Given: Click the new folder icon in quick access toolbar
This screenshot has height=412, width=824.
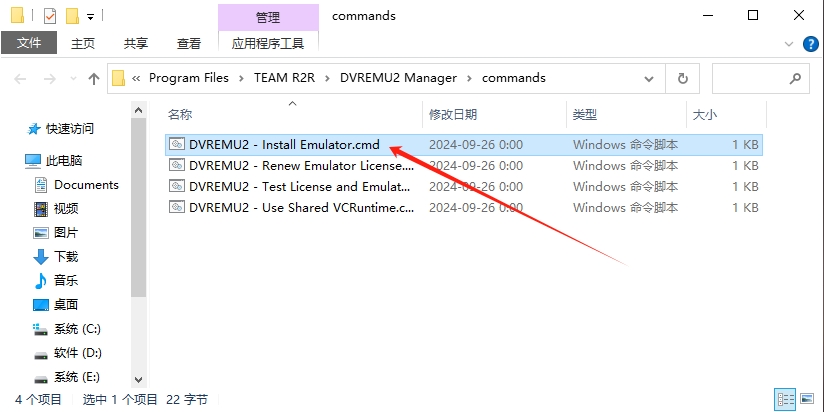Looking at the screenshot, I should pos(72,16).
